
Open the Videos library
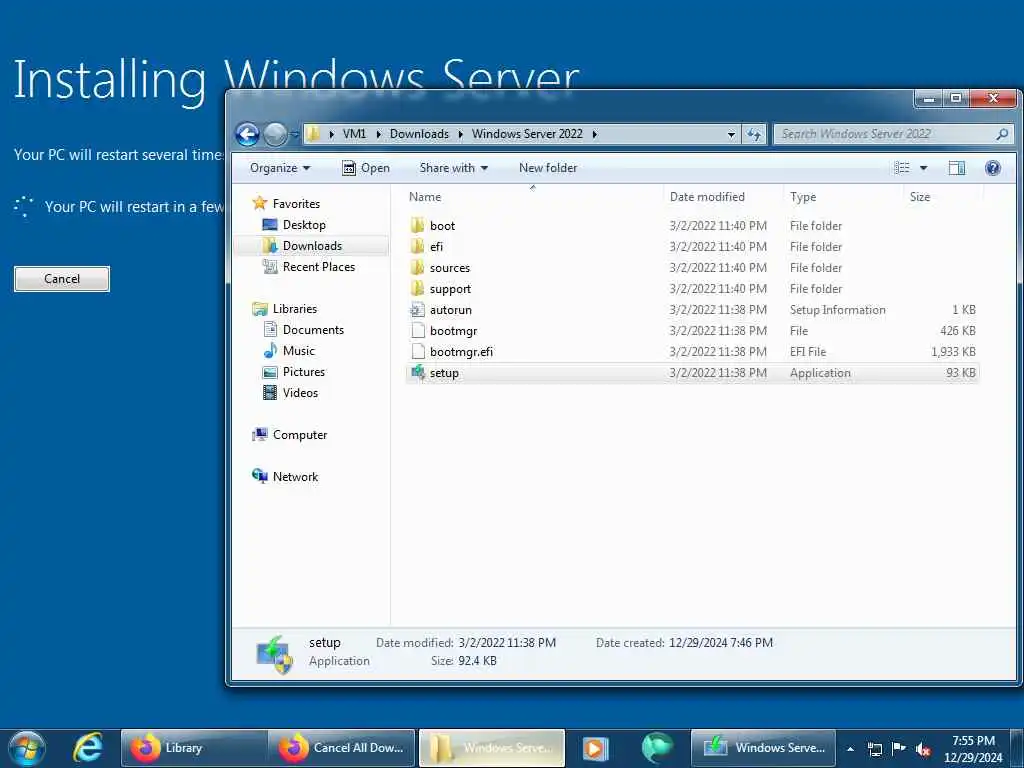pos(300,392)
